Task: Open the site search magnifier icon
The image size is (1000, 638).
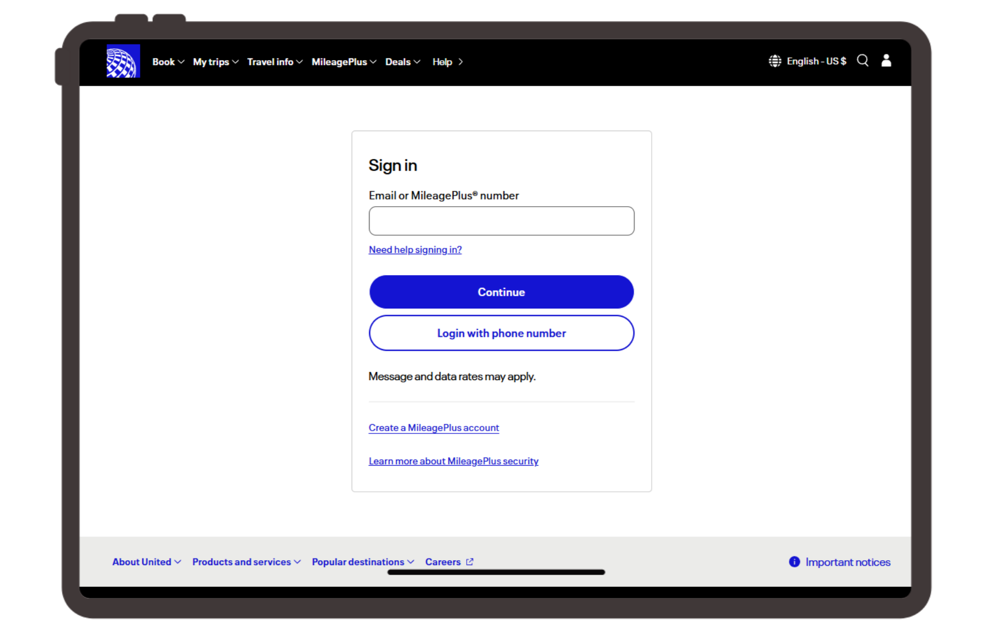Action: (862, 61)
